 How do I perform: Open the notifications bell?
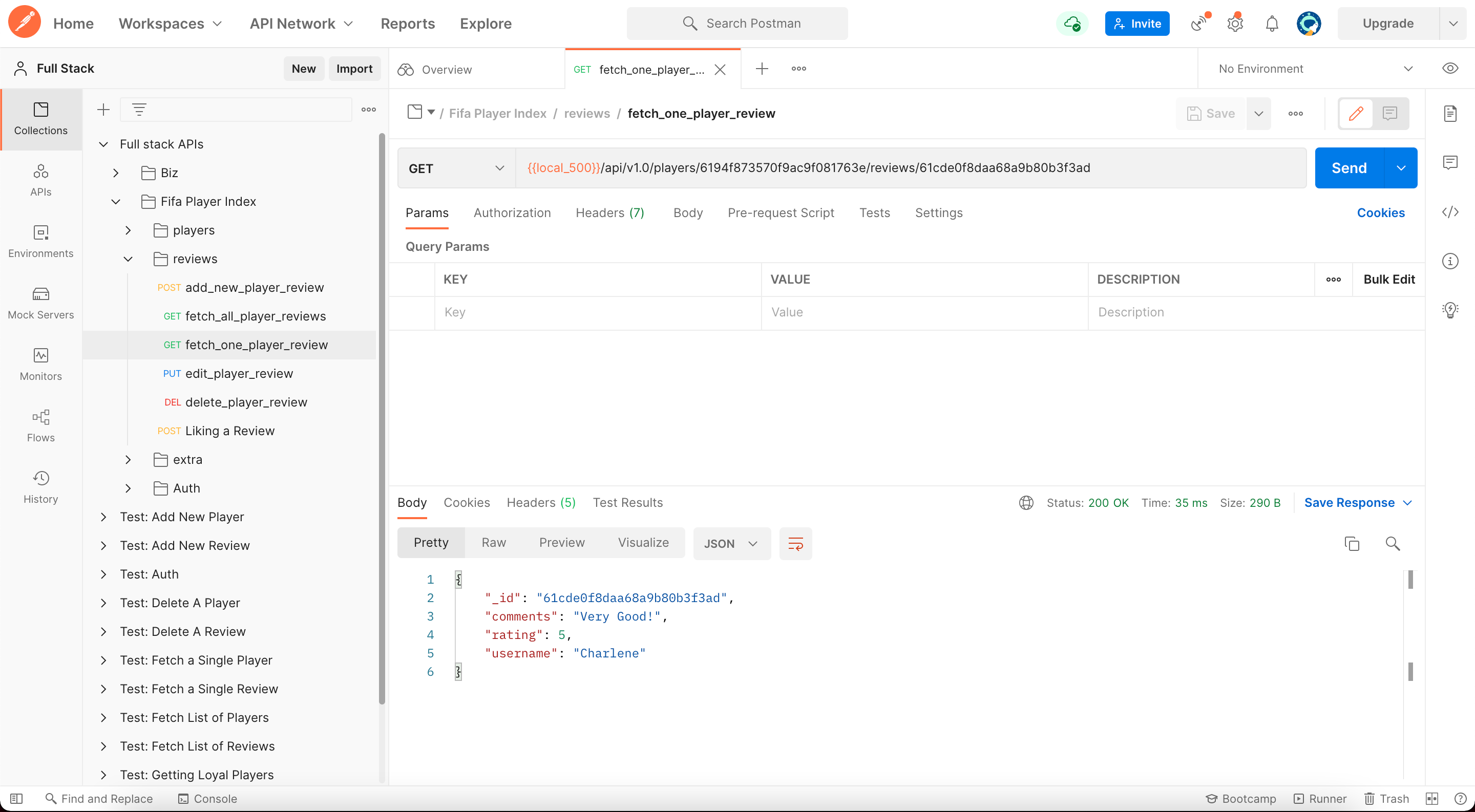click(1272, 24)
